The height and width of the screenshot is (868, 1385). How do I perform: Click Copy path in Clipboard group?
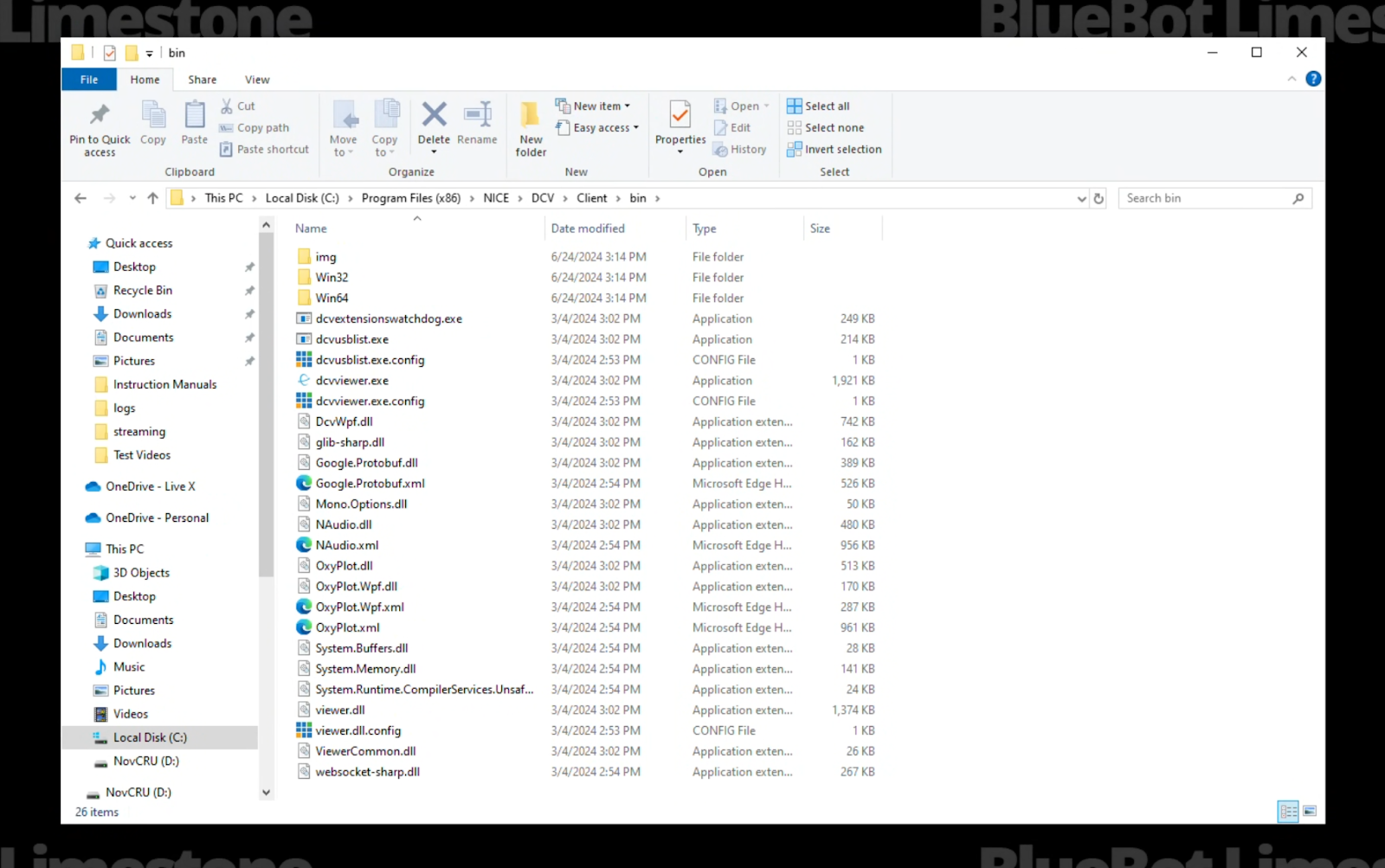(x=254, y=127)
